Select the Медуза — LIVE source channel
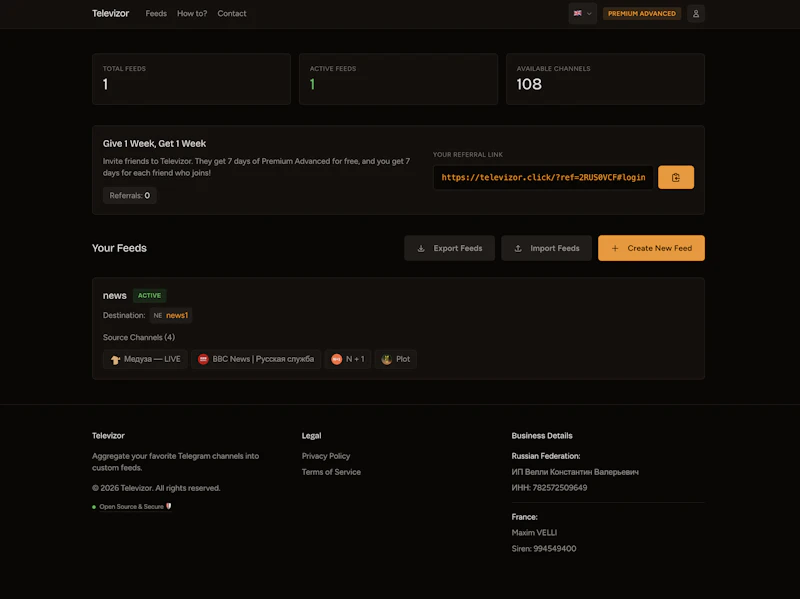The width and height of the screenshot is (800, 599). 145,359
